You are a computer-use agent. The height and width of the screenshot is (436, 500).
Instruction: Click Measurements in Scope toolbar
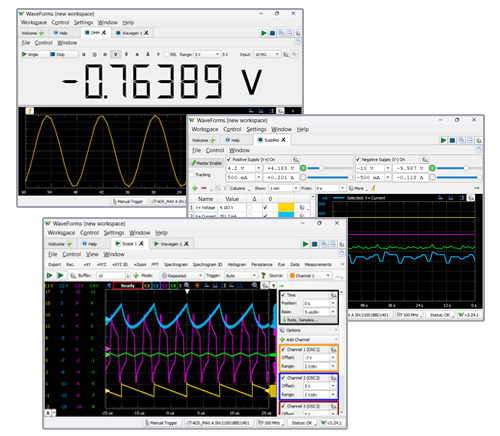318,264
